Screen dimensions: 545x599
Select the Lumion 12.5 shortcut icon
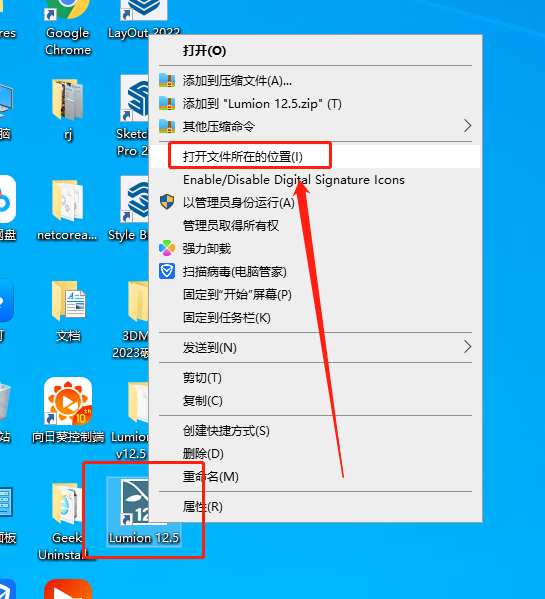tap(134, 502)
